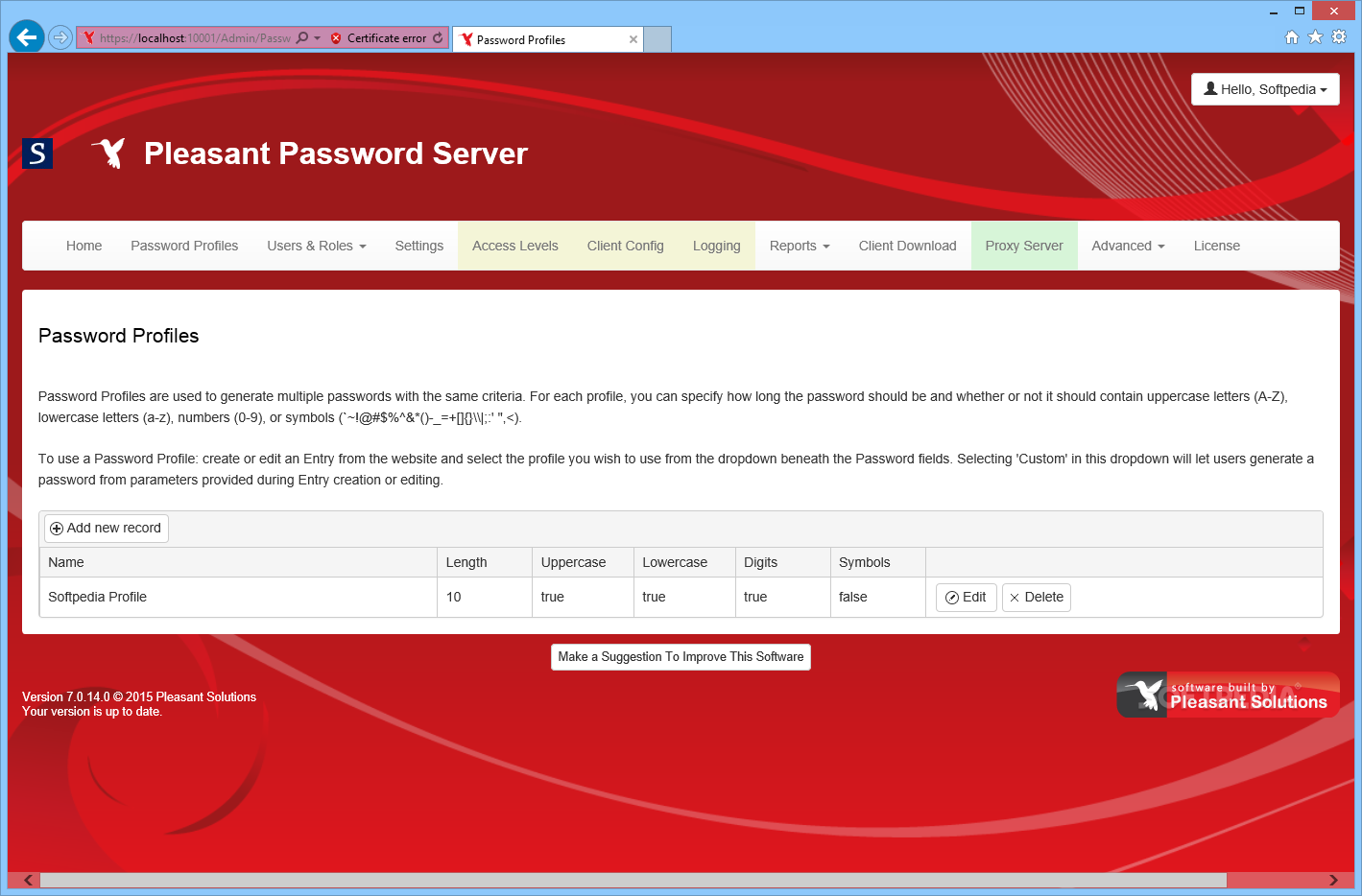Click Make a Suggestion To Improve This Software
The height and width of the screenshot is (896, 1362).
click(x=681, y=657)
